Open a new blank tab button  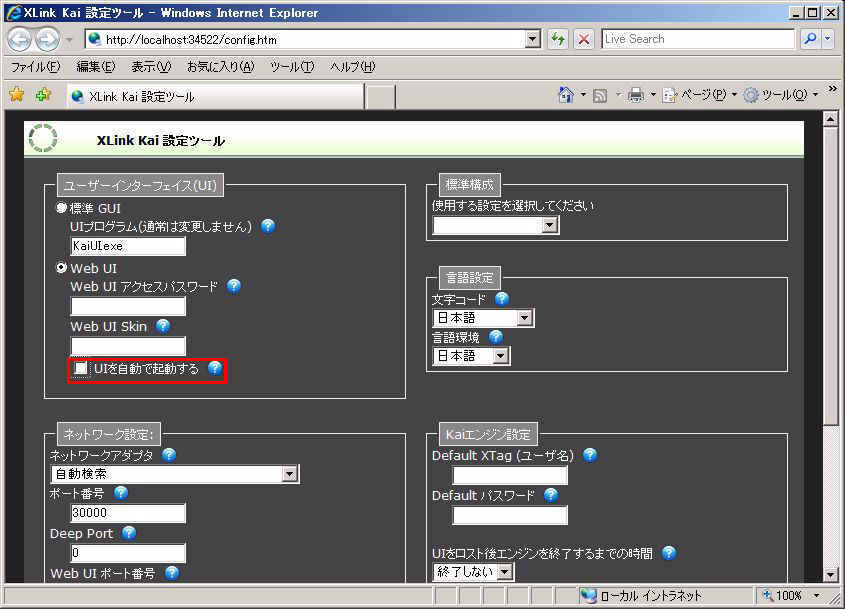[380, 98]
